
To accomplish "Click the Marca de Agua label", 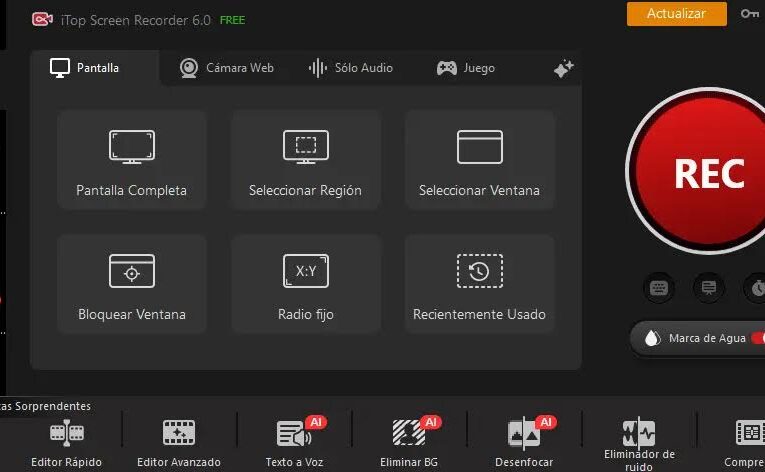I will [707, 338].
